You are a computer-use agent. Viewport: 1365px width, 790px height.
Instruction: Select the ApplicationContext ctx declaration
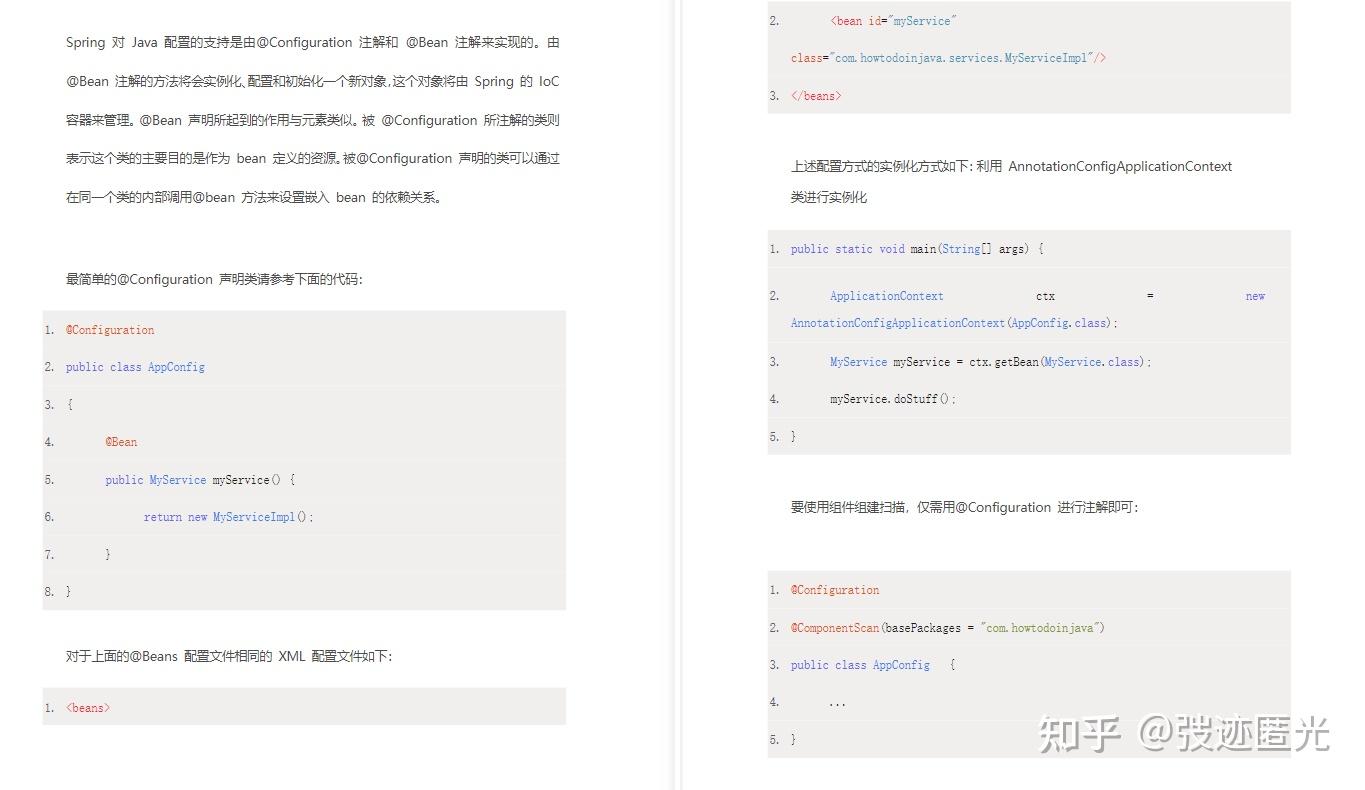coord(886,295)
